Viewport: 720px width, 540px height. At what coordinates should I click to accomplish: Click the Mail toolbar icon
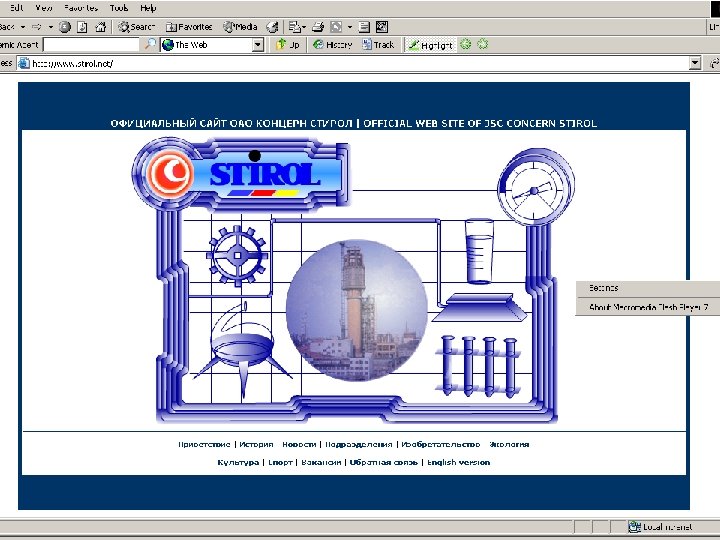pyautogui.click(x=294, y=27)
